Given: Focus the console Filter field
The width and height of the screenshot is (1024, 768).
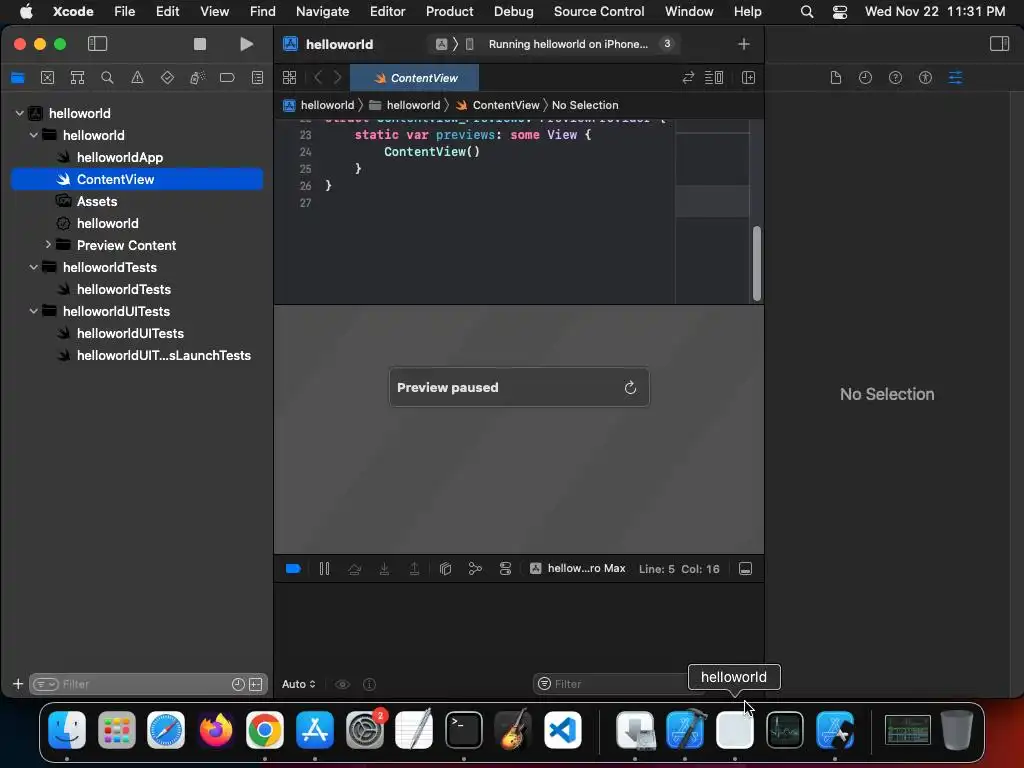Looking at the screenshot, I should coord(611,684).
